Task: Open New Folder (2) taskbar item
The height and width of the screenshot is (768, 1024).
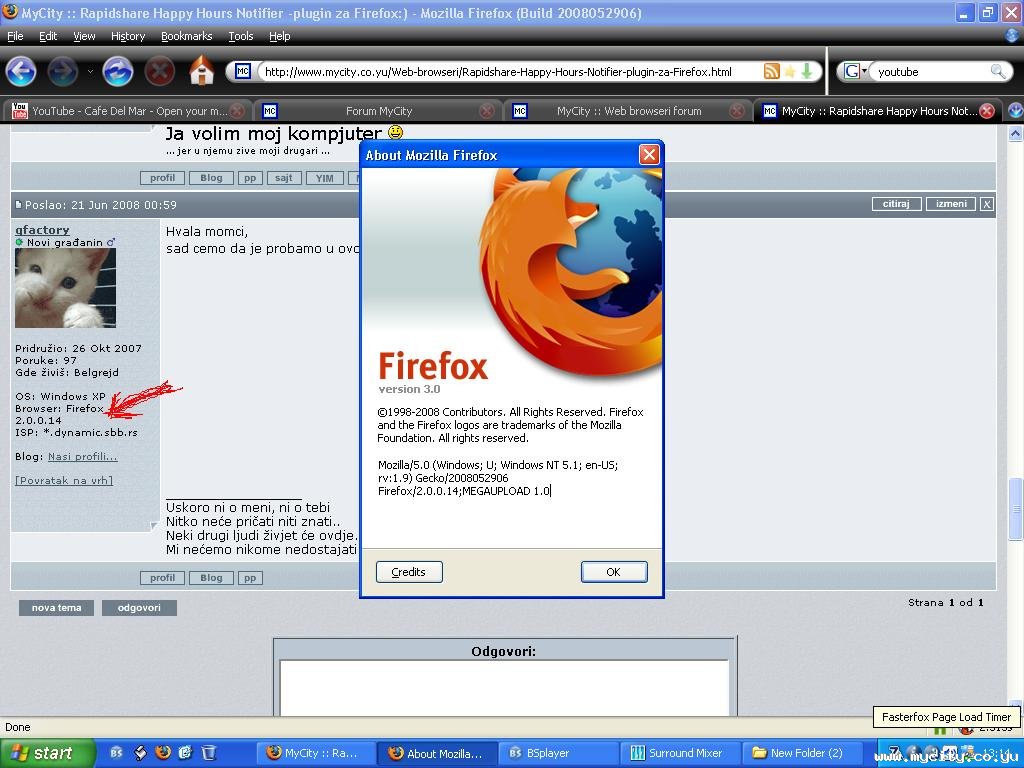Action: [x=802, y=753]
